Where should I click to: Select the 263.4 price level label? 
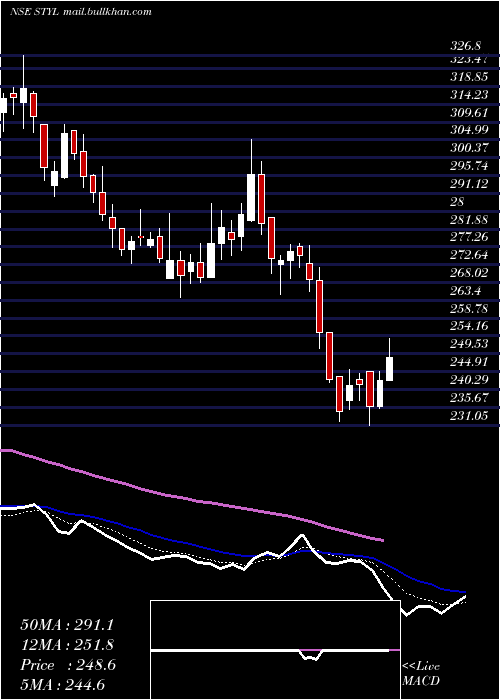[466, 291]
